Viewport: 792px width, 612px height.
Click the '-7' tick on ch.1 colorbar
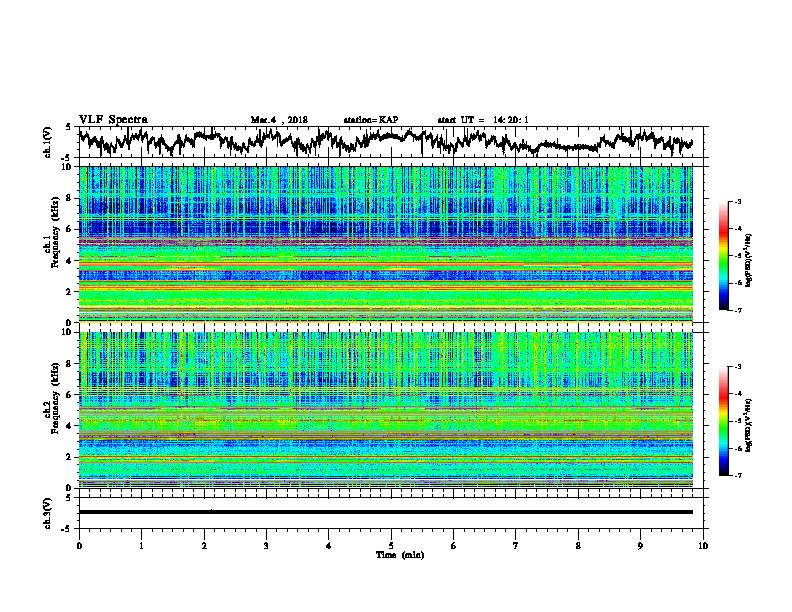[x=737, y=310]
